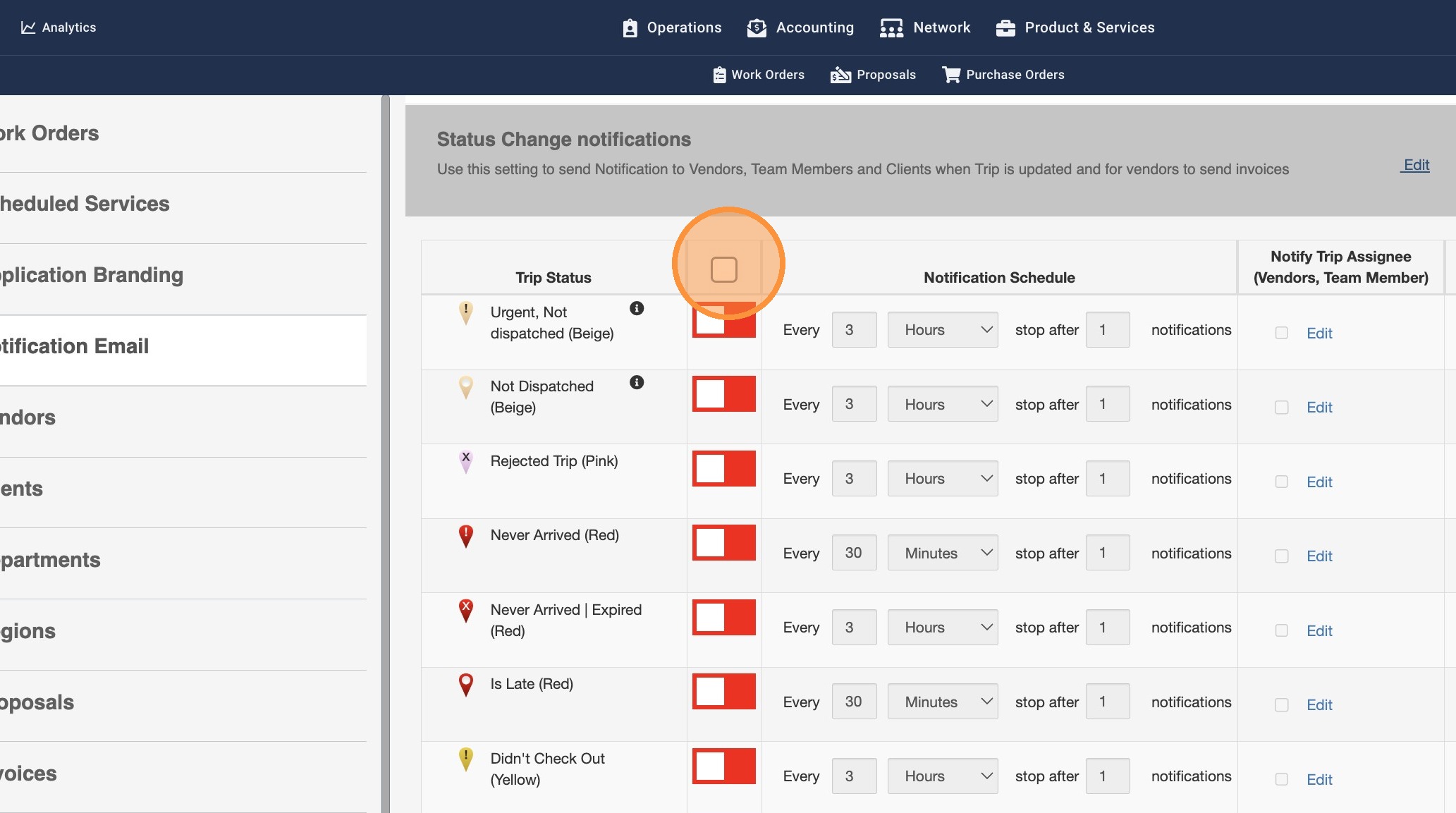This screenshot has height=813, width=1456.
Task: Click info icon beside Not Dispatched (Beige)
Action: click(x=637, y=382)
